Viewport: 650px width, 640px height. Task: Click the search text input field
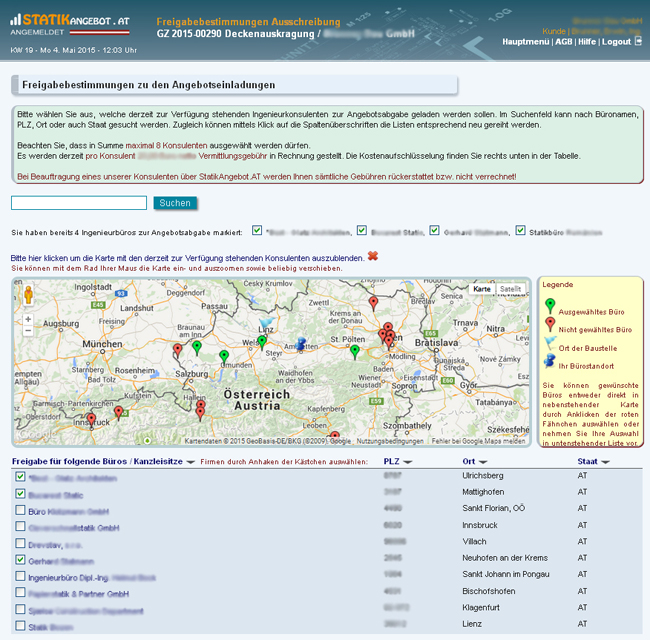pyautogui.click(x=79, y=203)
